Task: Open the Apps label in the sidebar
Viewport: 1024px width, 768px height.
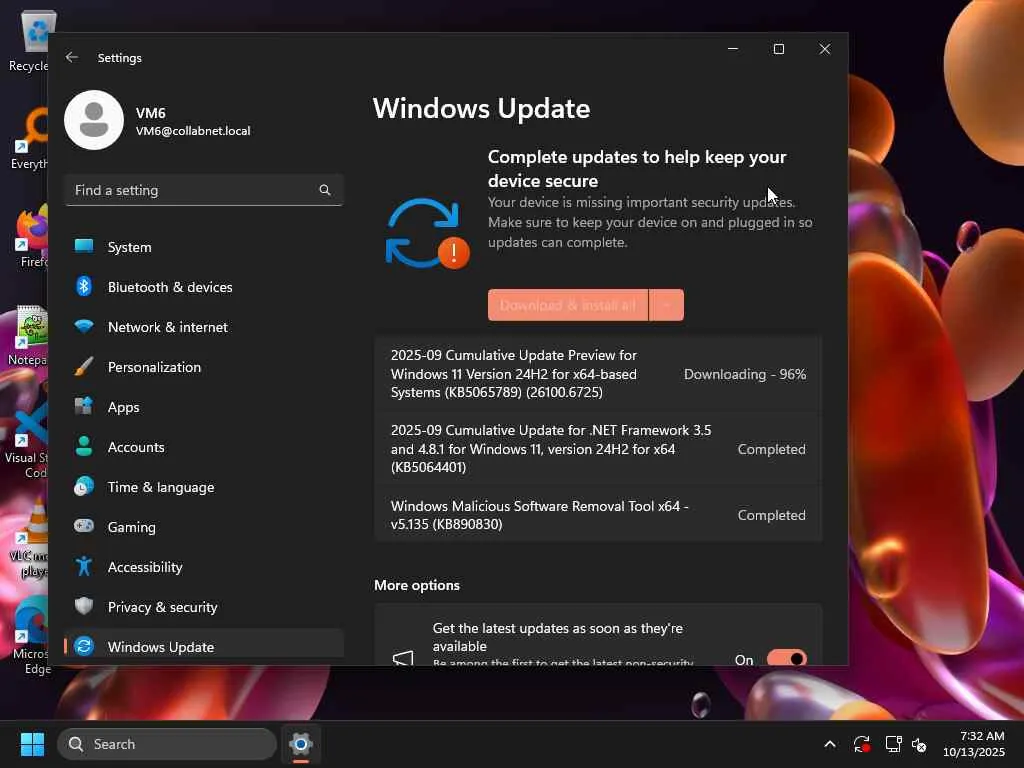Action: [123, 408]
